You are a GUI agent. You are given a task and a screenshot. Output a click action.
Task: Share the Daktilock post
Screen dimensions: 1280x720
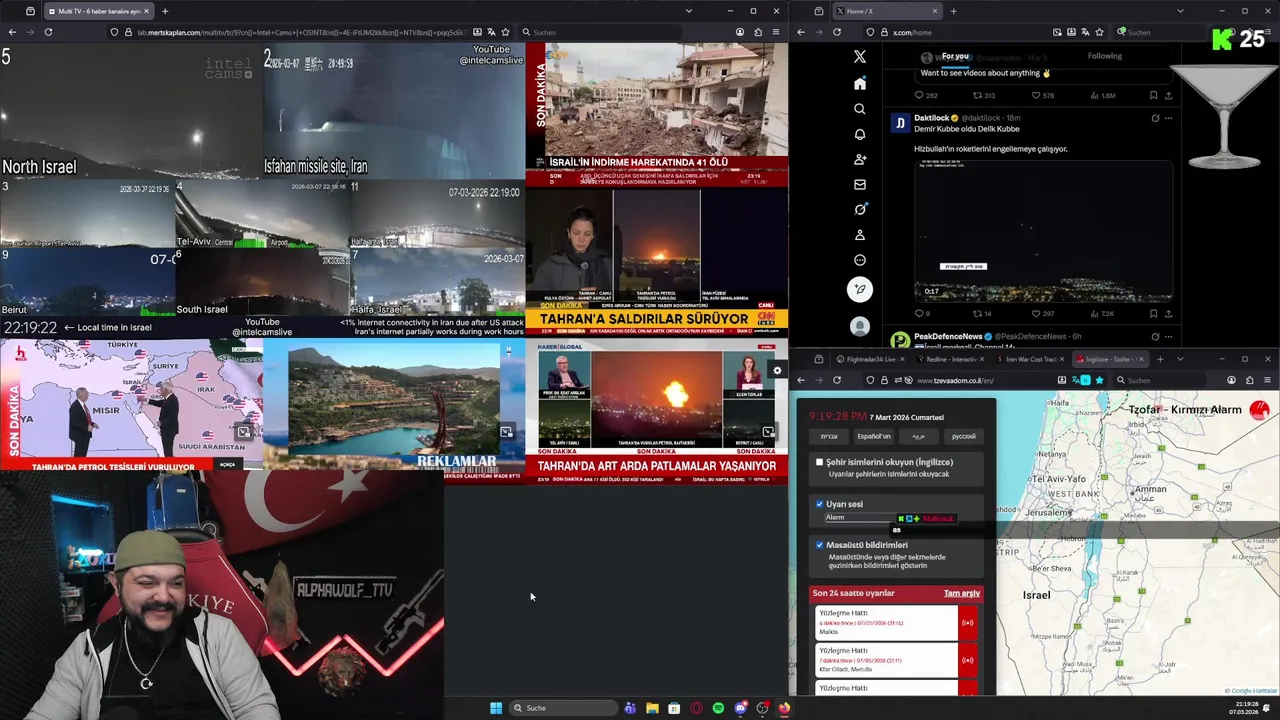pyautogui.click(x=1168, y=314)
